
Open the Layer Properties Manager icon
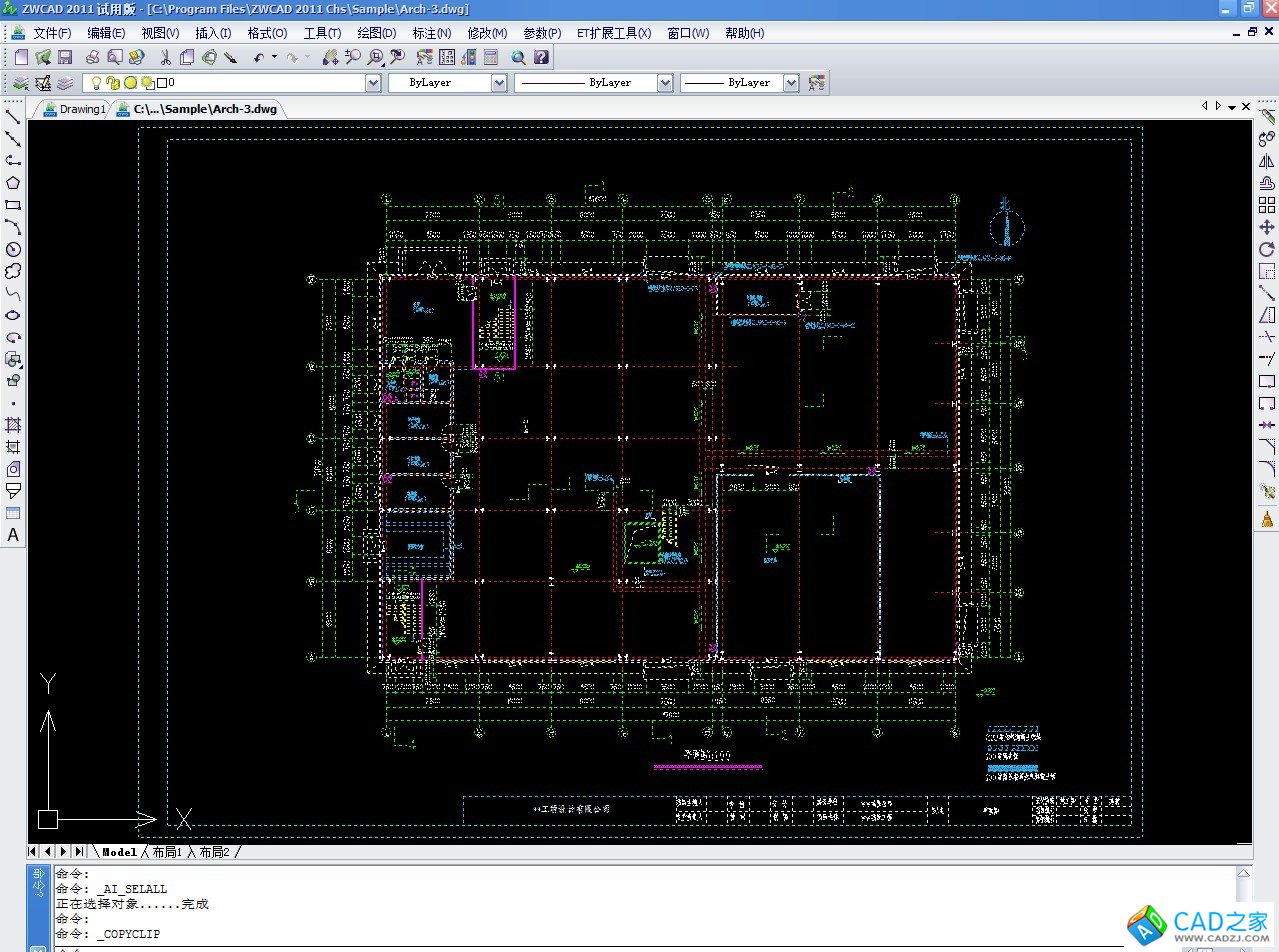43,83
